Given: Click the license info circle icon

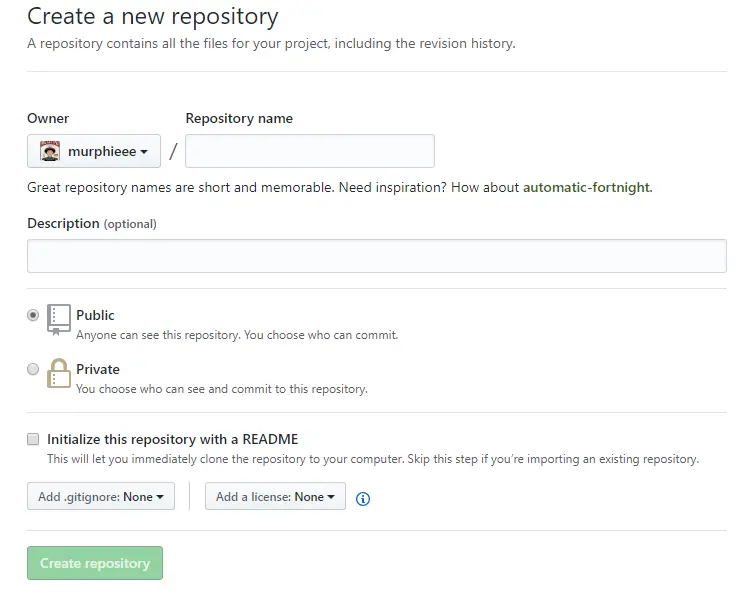Looking at the screenshot, I should tap(363, 498).
